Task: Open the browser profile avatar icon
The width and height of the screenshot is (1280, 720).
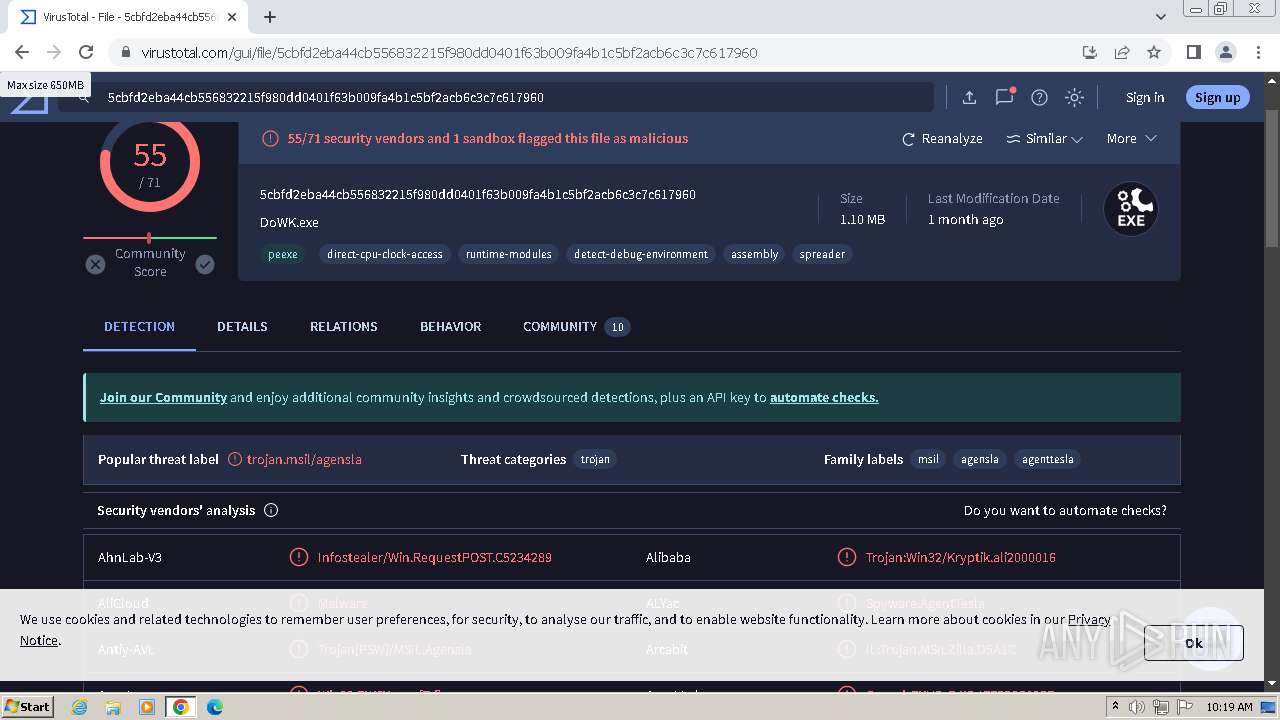Action: coord(1225,52)
